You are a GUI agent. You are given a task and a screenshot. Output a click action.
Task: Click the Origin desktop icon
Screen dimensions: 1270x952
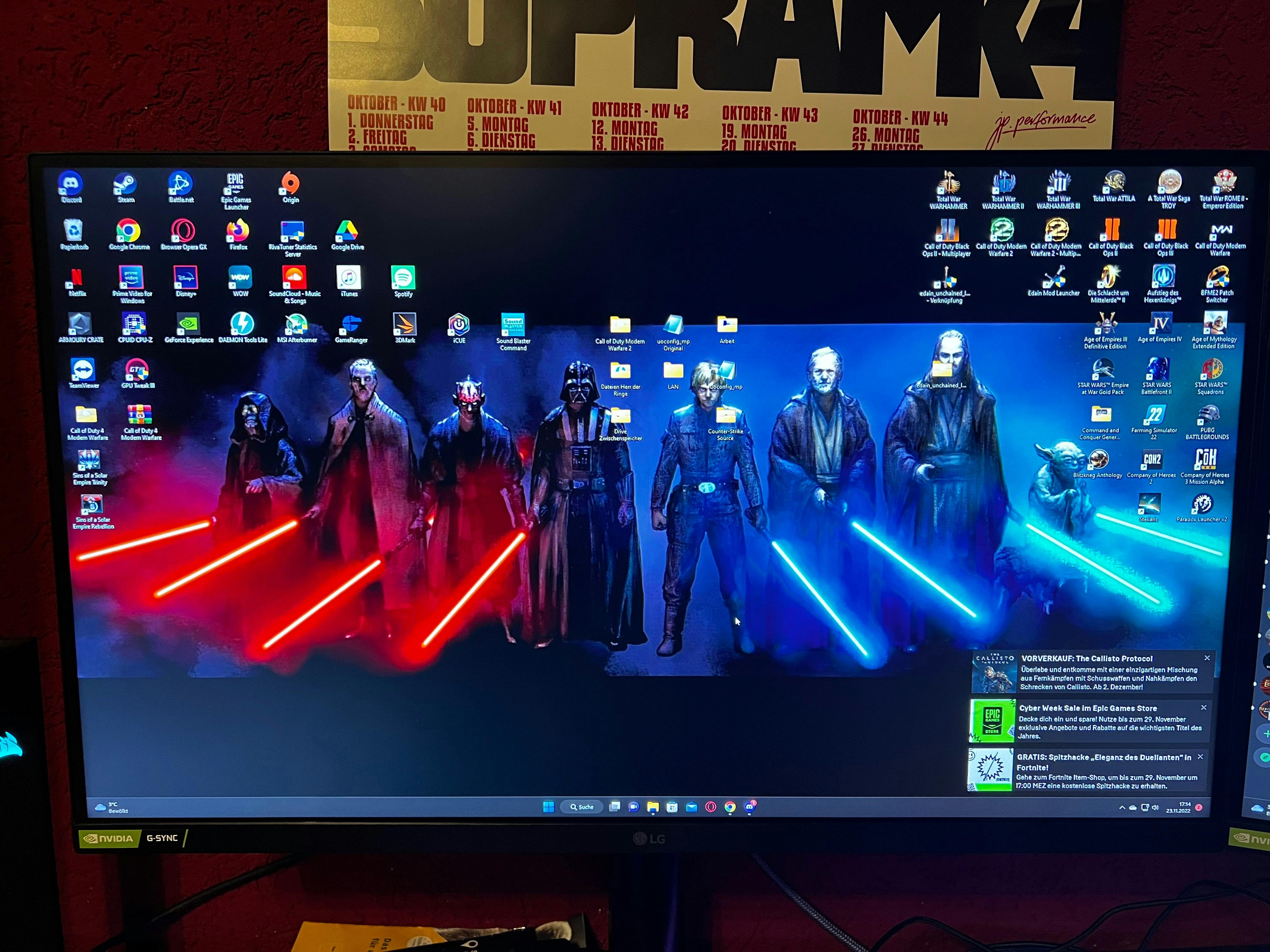pyautogui.click(x=290, y=187)
